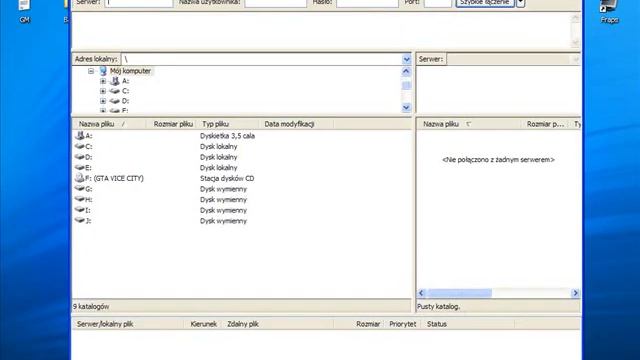The image size is (640, 360).
Task: Click the 'Stacja dysków CD' type cell
Action: pos(227,178)
